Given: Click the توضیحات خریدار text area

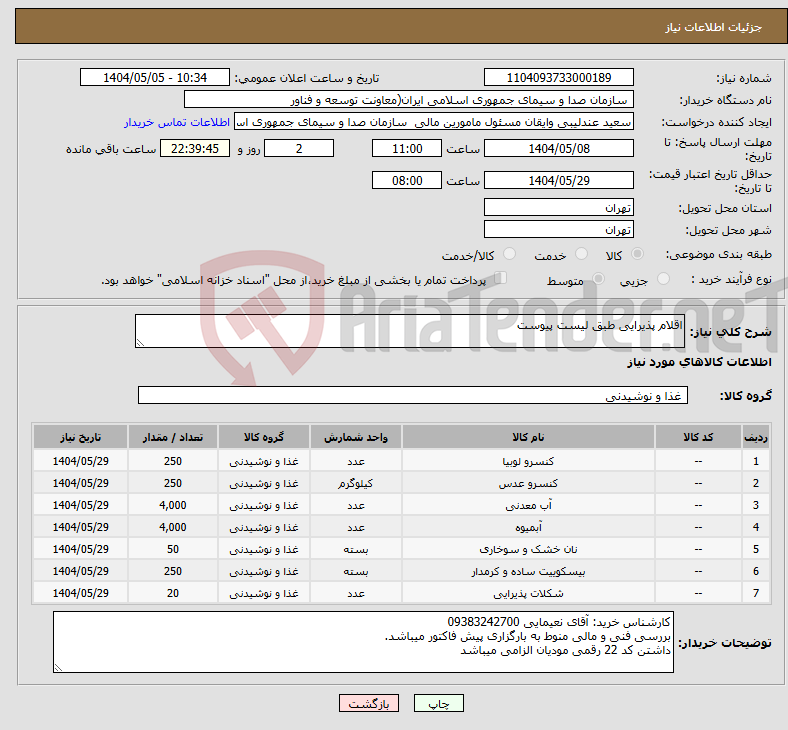Looking at the screenshot, I should click(363, 642).
